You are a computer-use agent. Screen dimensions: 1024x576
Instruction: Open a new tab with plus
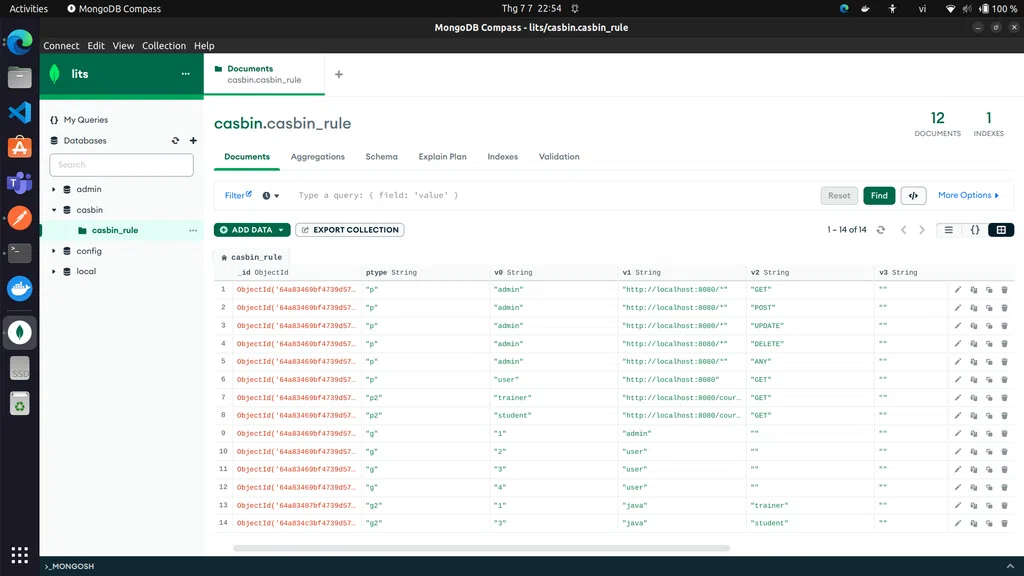338,74
